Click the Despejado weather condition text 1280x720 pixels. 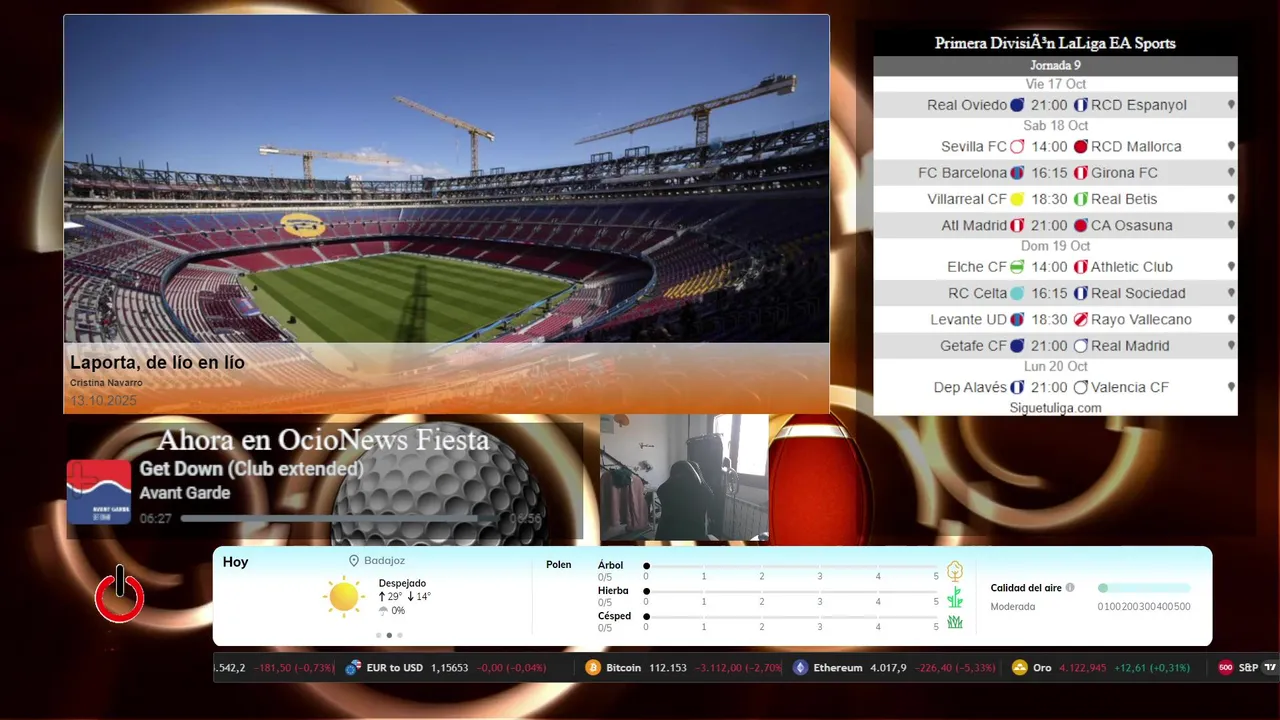pos(402,583)
